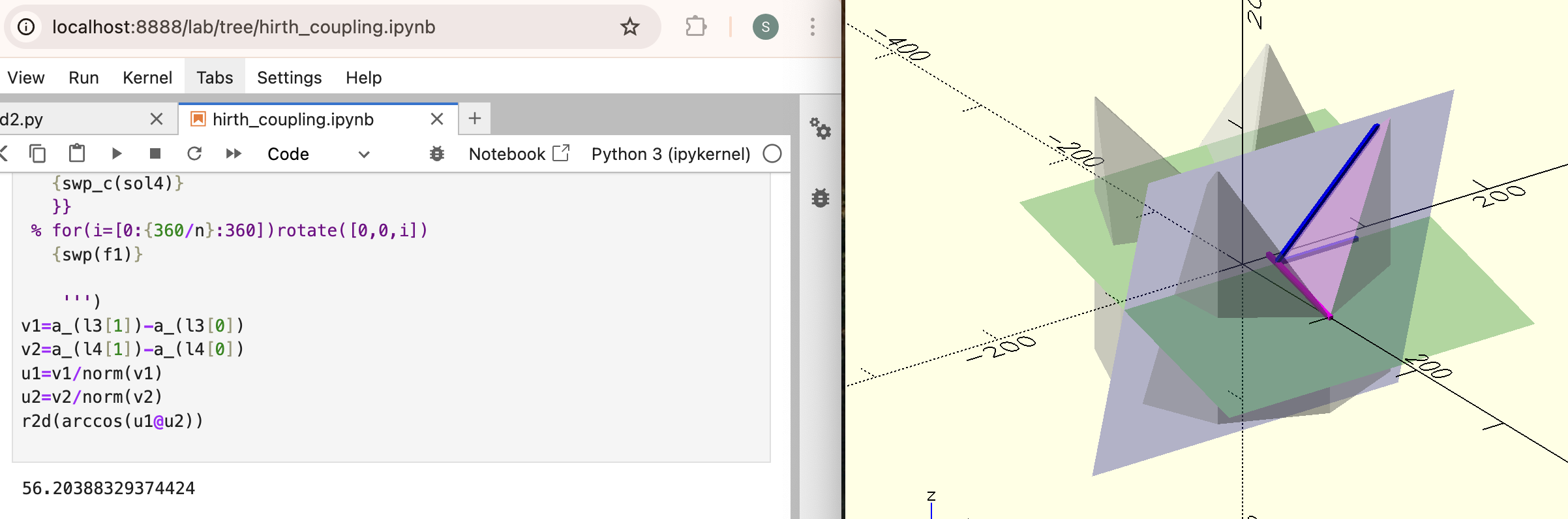1568x519 pixels.
Task: Open the Kernel menu
Action: click(147, 78)
